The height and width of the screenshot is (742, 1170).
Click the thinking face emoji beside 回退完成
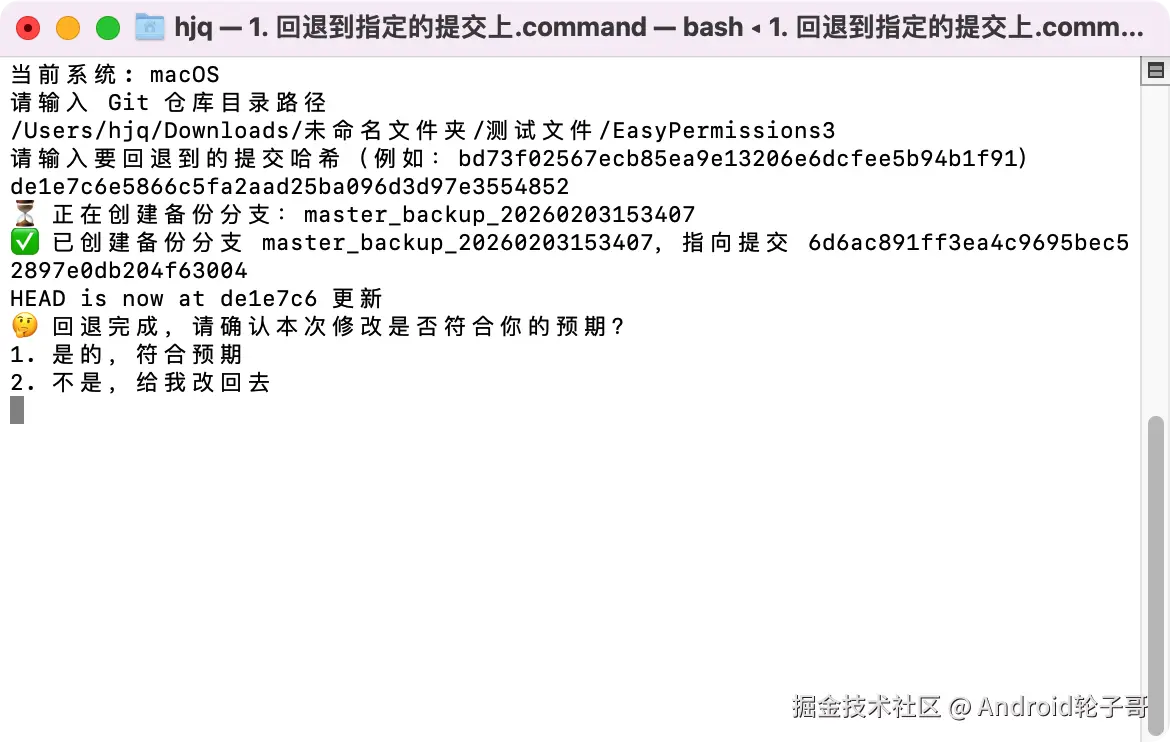click(x=25, y=326)
